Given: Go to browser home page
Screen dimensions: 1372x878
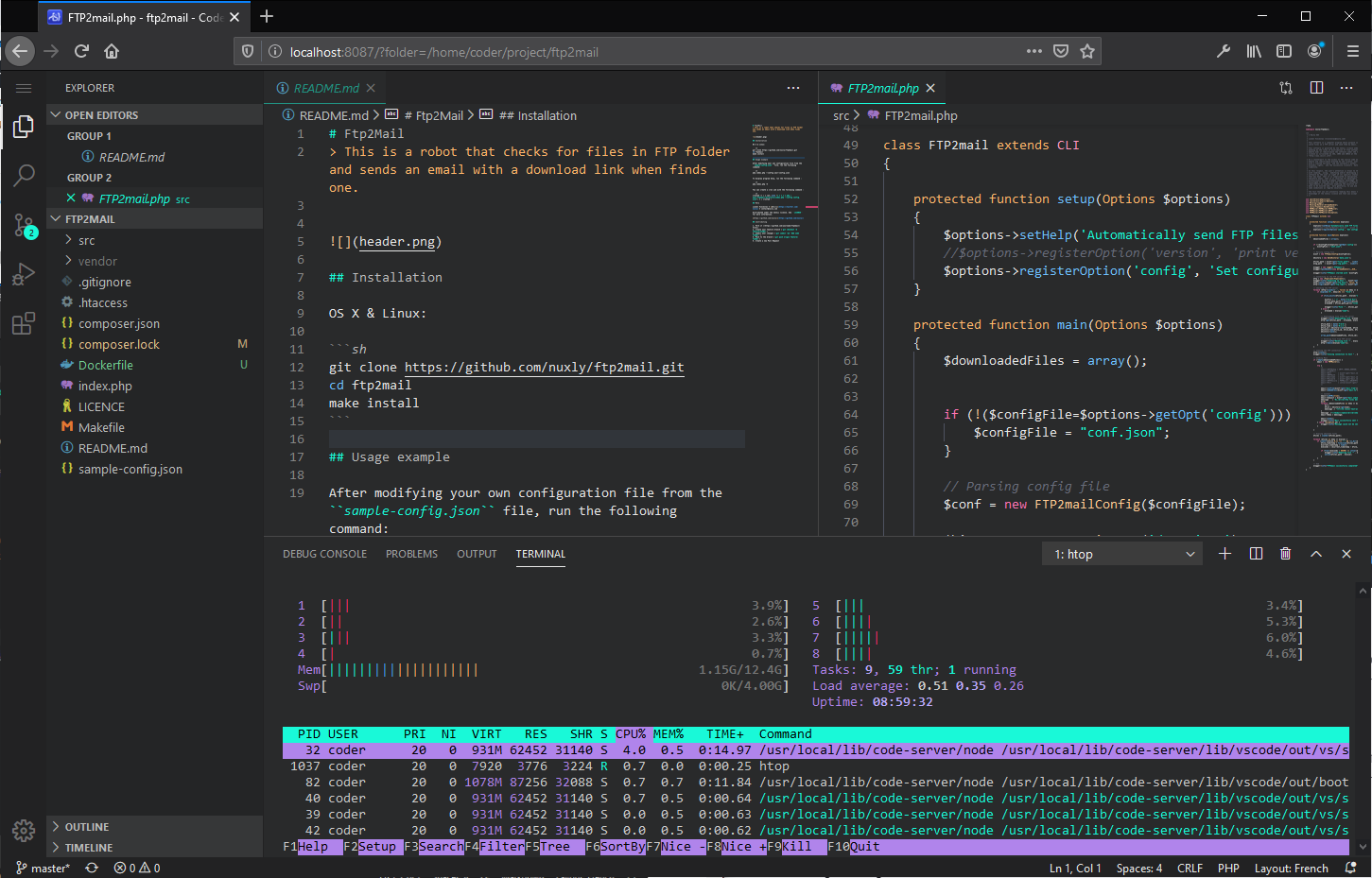Looking at the screenshot, I should pyautogui.click(x=112, y=51).
